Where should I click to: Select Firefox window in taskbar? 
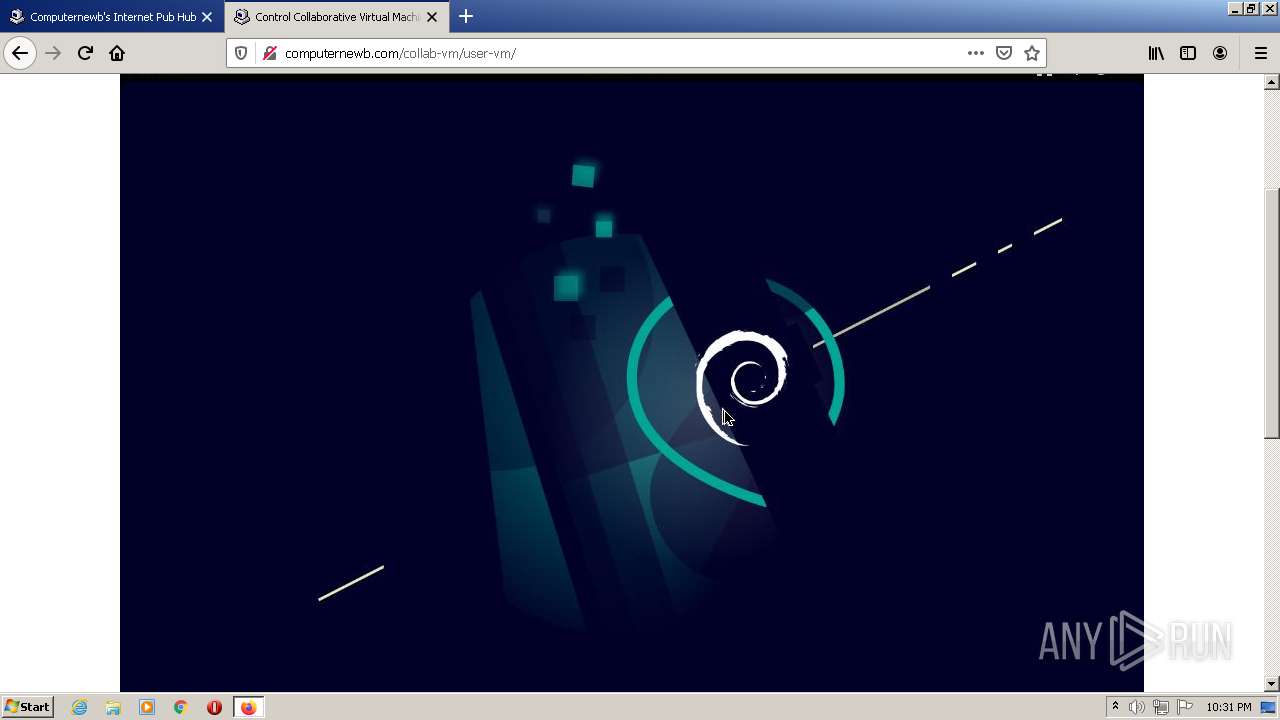[x=248, y=707]
